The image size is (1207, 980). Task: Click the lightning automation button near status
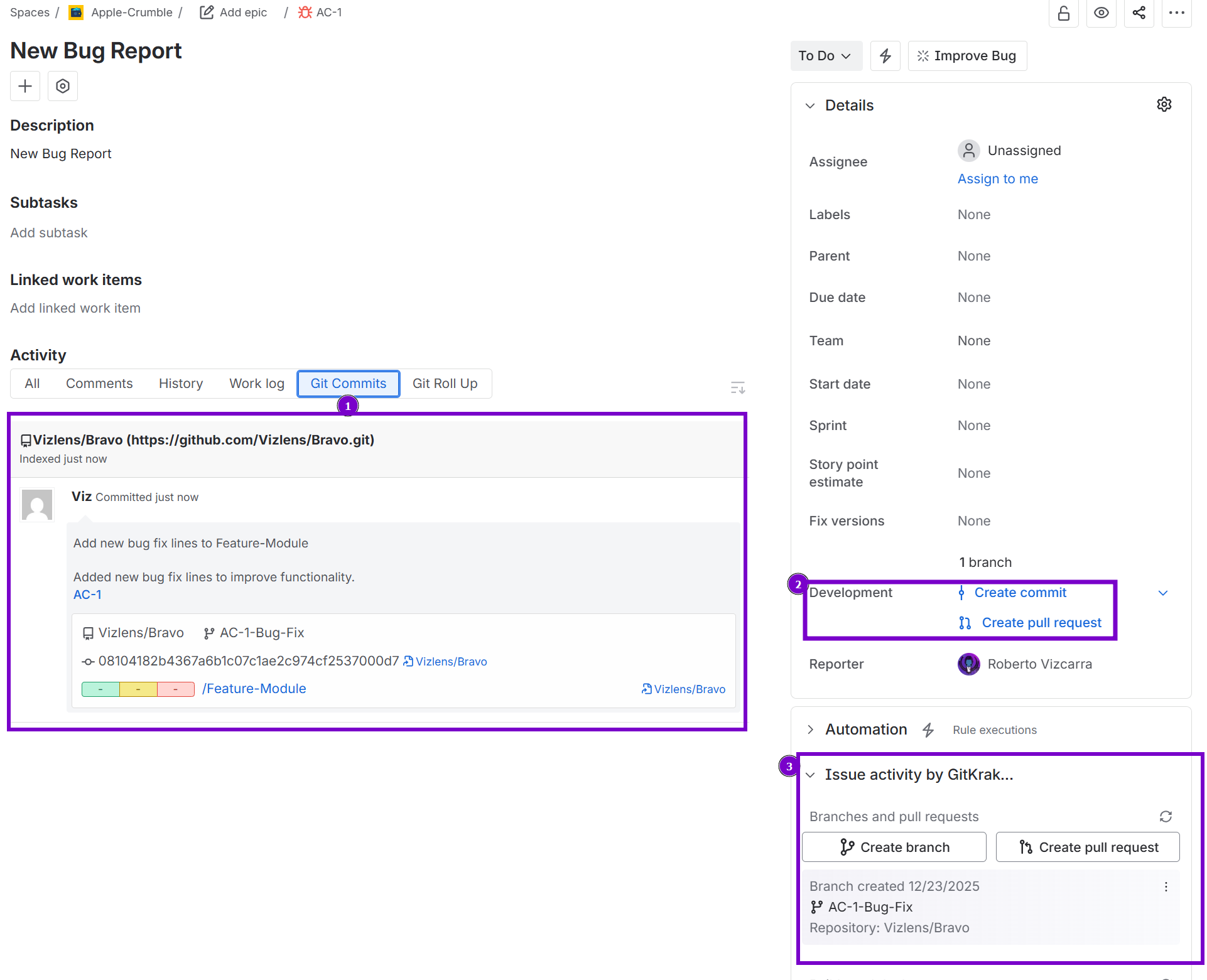pyautogui.click(x=885, y=56)
